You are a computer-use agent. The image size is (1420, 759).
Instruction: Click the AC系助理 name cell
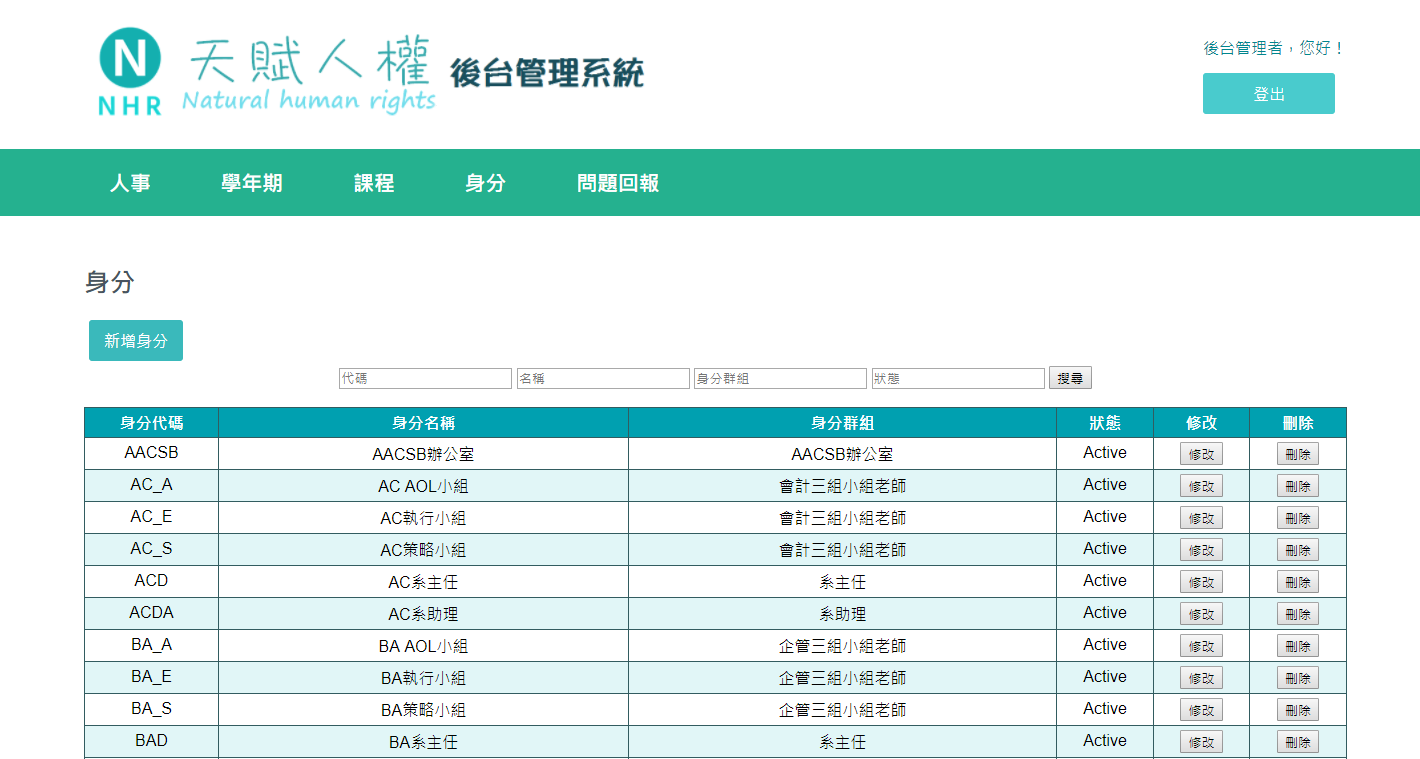[x=423, y=614]
